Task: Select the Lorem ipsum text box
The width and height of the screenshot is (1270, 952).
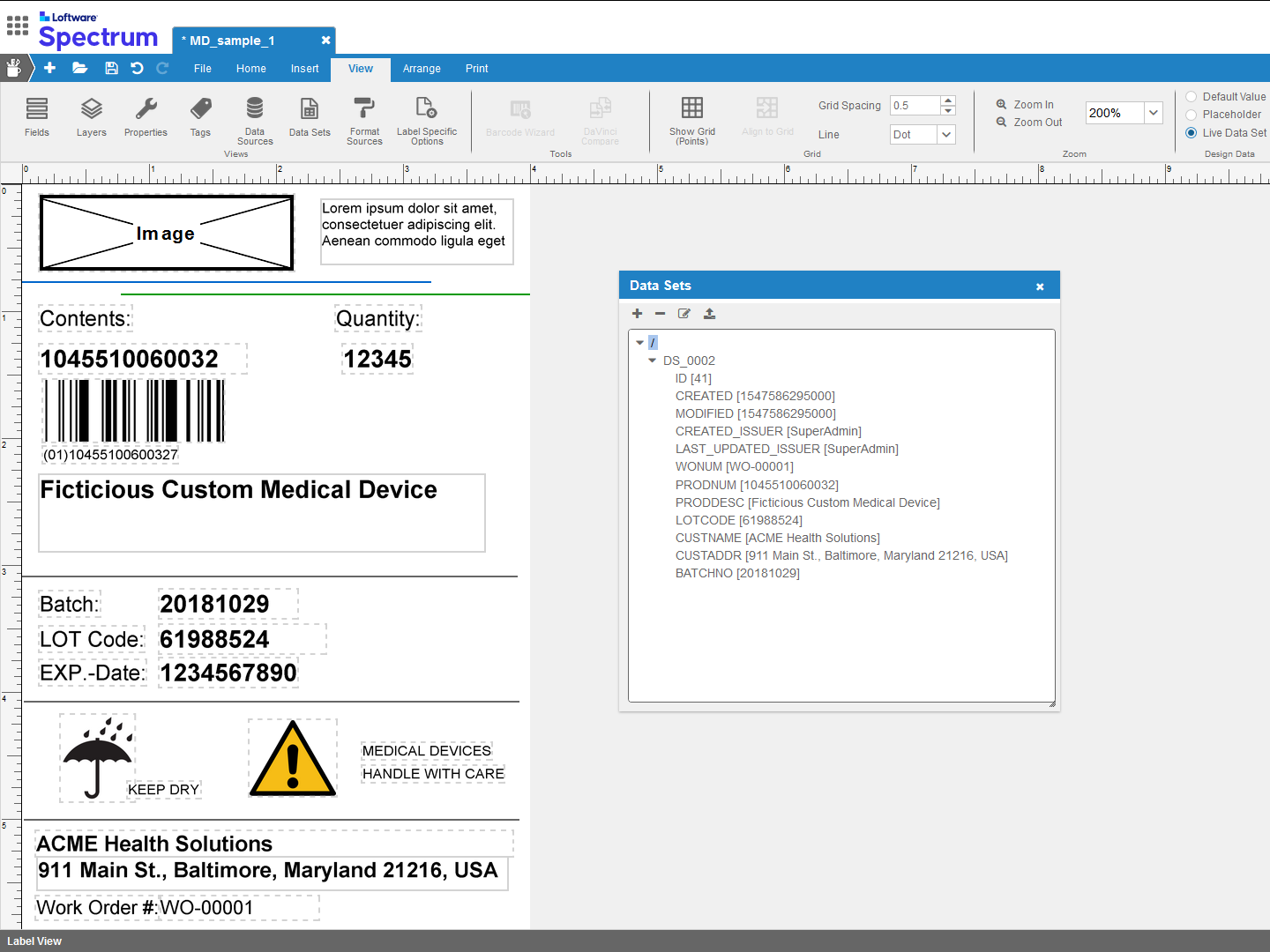Action: 417,232
